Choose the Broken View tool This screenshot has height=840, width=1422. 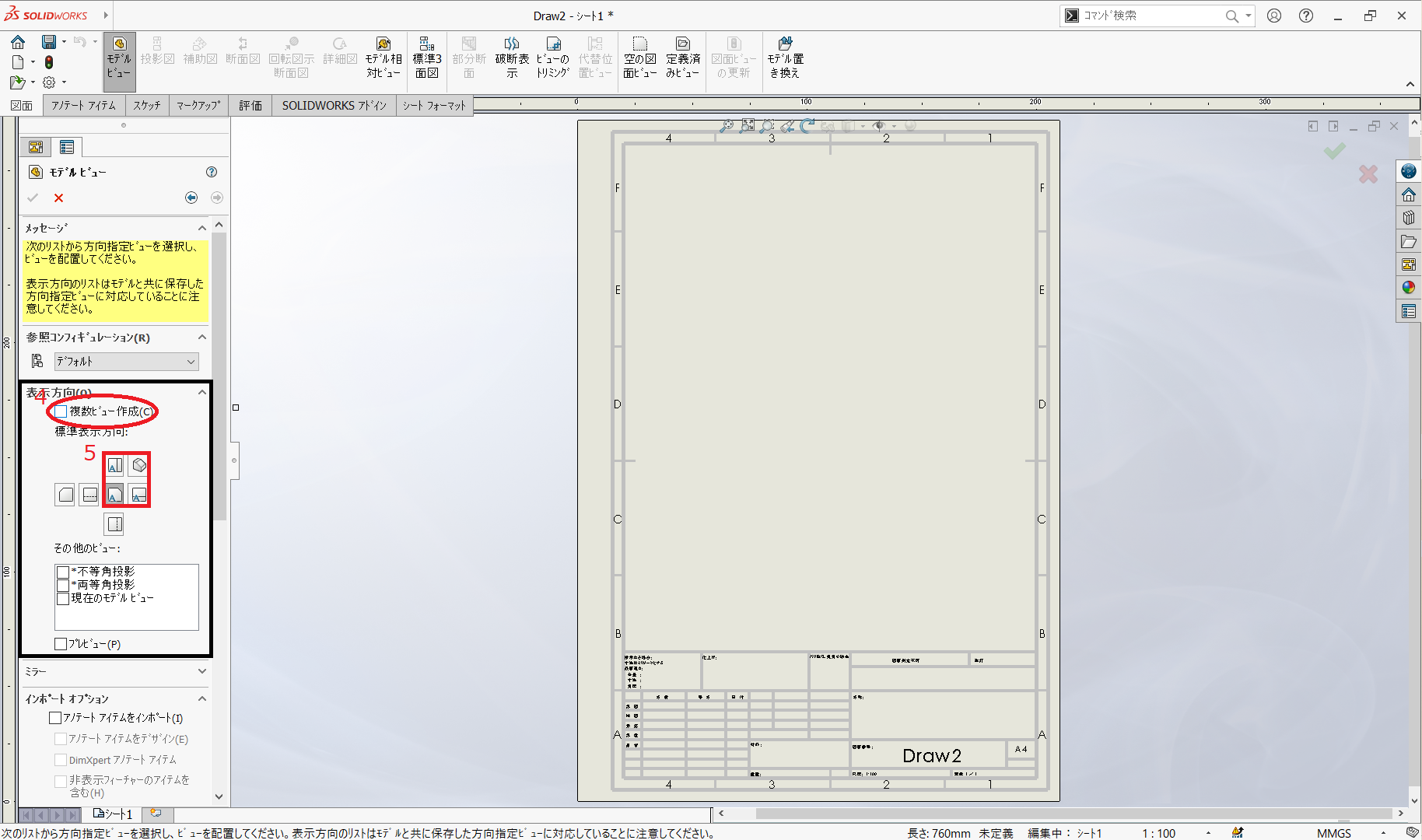coord(512,58)
